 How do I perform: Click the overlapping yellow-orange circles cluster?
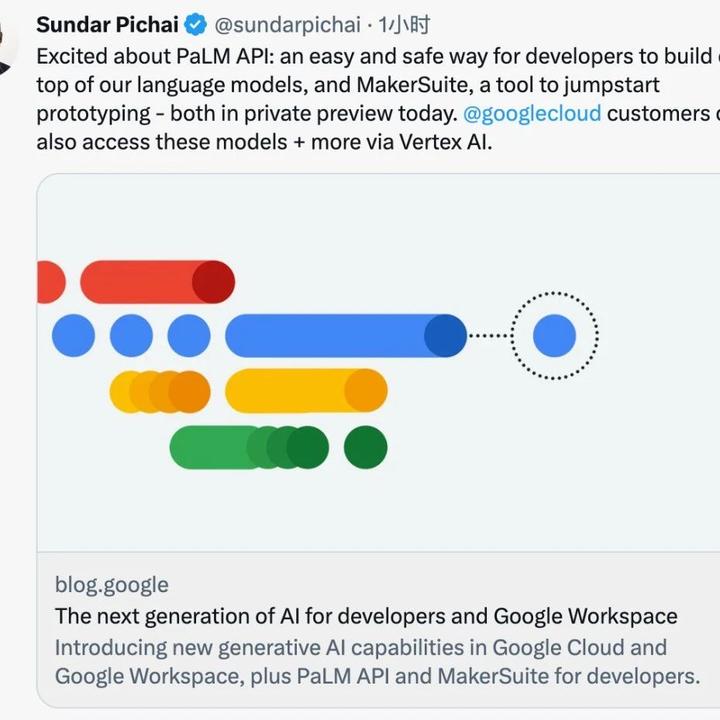click(160, 391)
